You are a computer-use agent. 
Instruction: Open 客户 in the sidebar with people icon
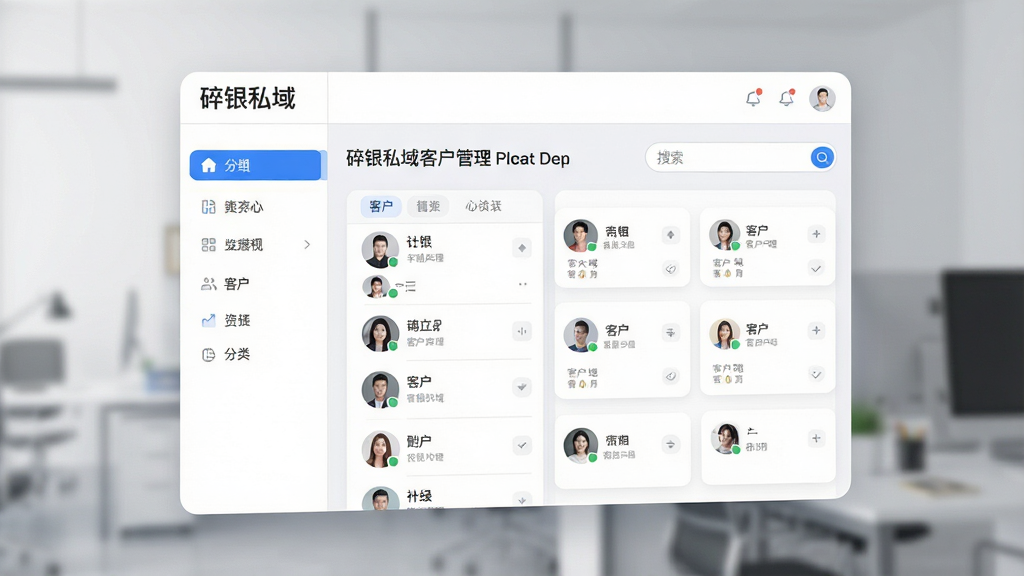coord(226,284)
